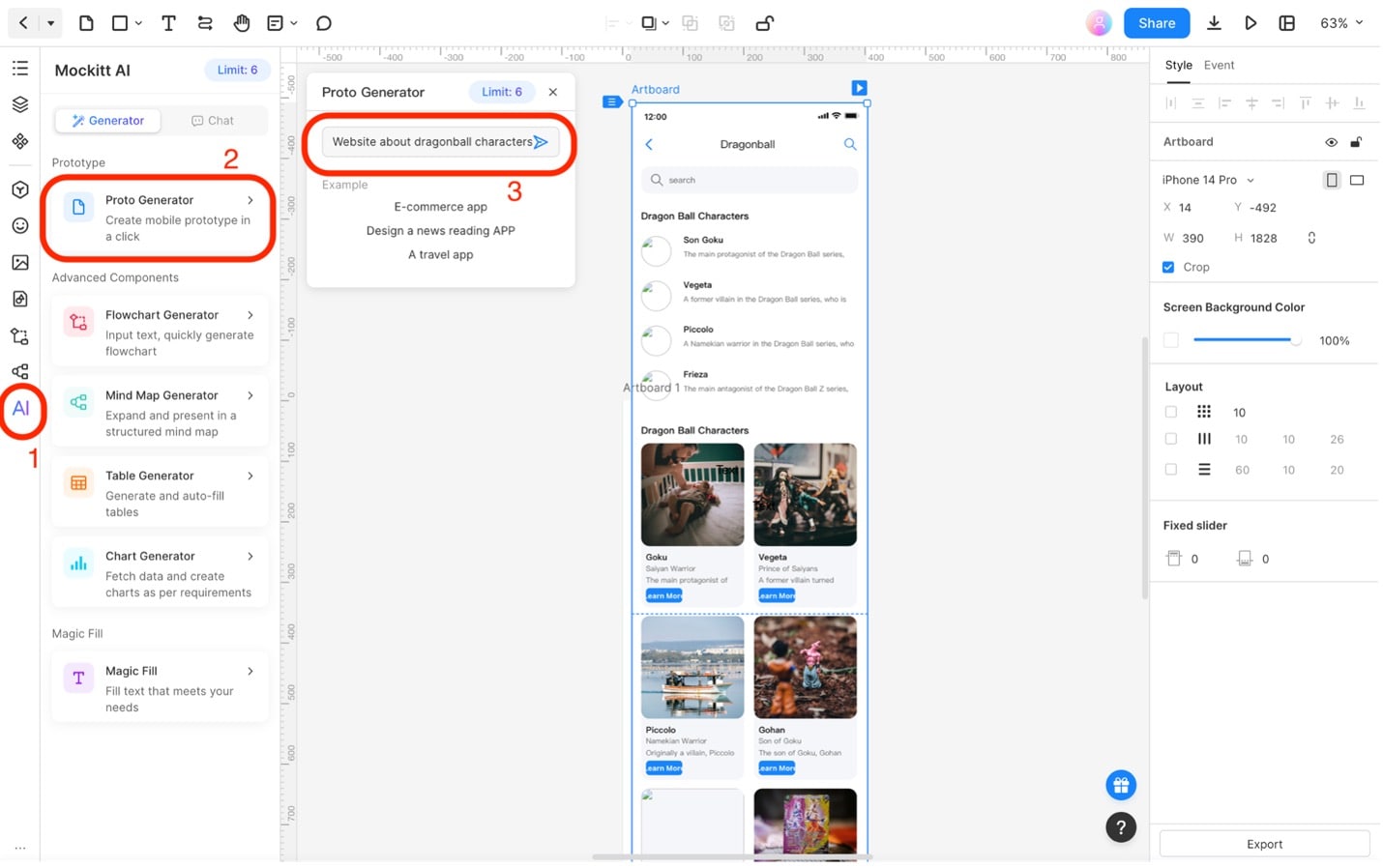
Task: Click the gift icon button
Action: 1121,785
